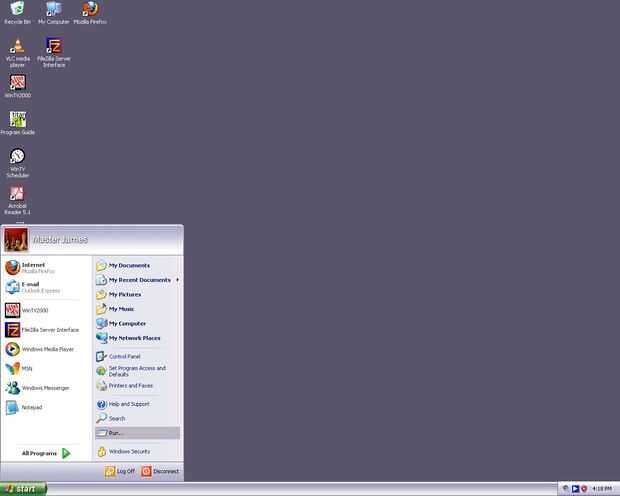Select the Master James user picture
Screen dimensions: 620x496
tap(16, 240)
